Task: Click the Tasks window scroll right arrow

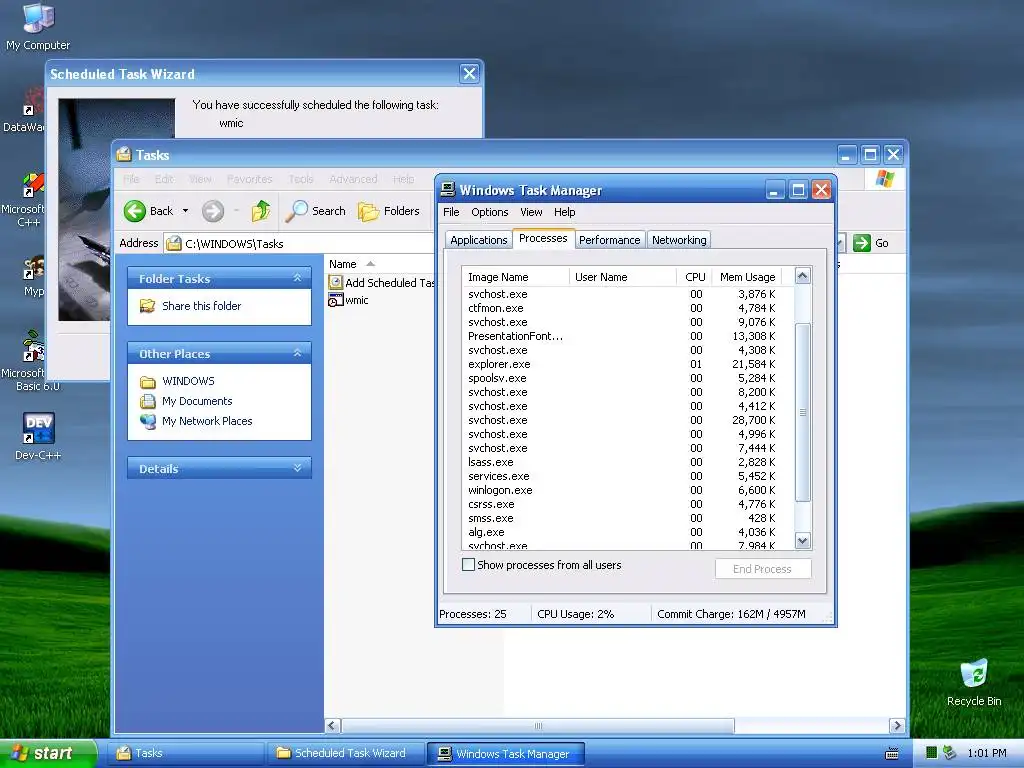Action: click(897, 726)
